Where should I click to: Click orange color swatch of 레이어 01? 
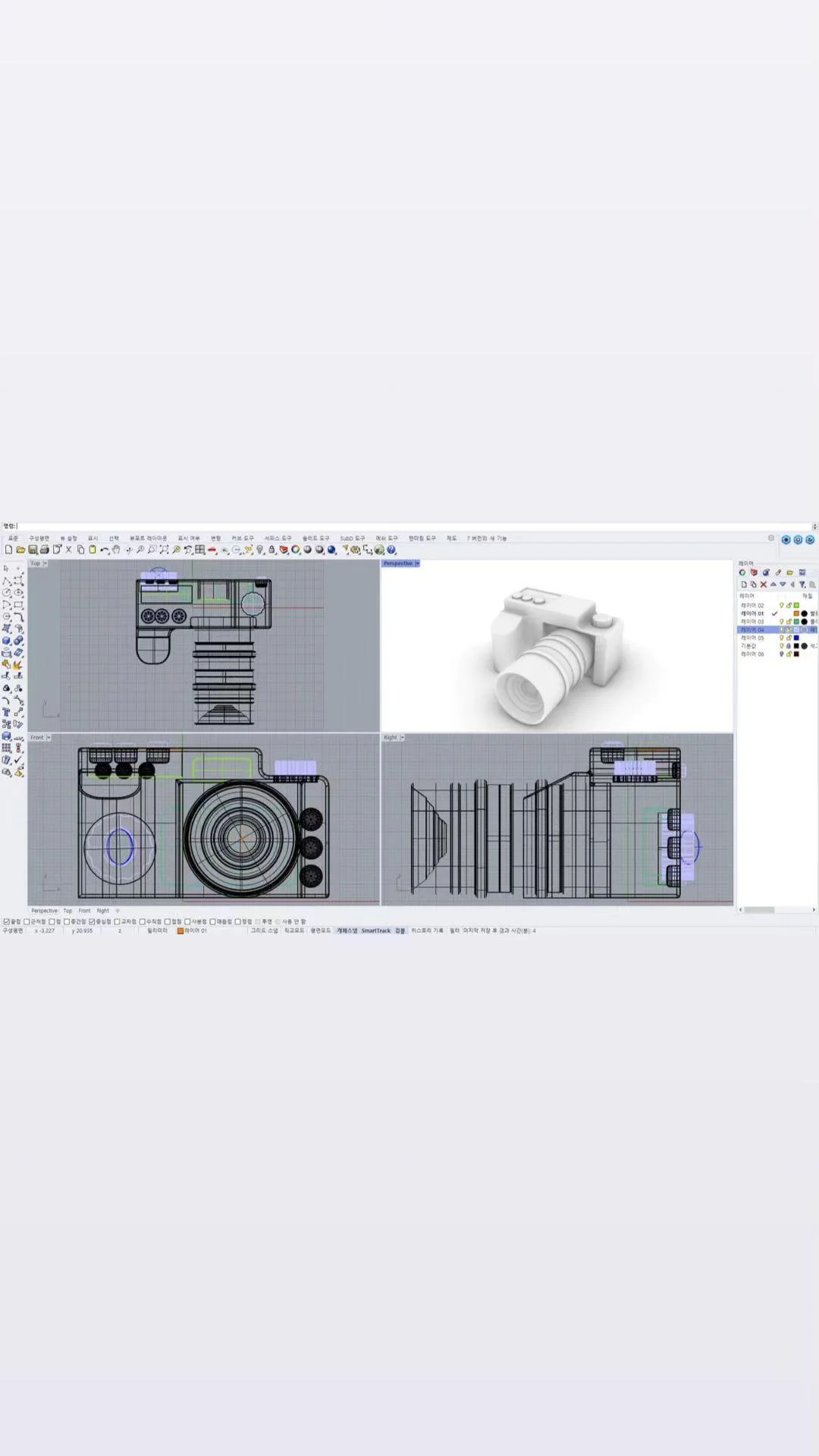[796, 613]
